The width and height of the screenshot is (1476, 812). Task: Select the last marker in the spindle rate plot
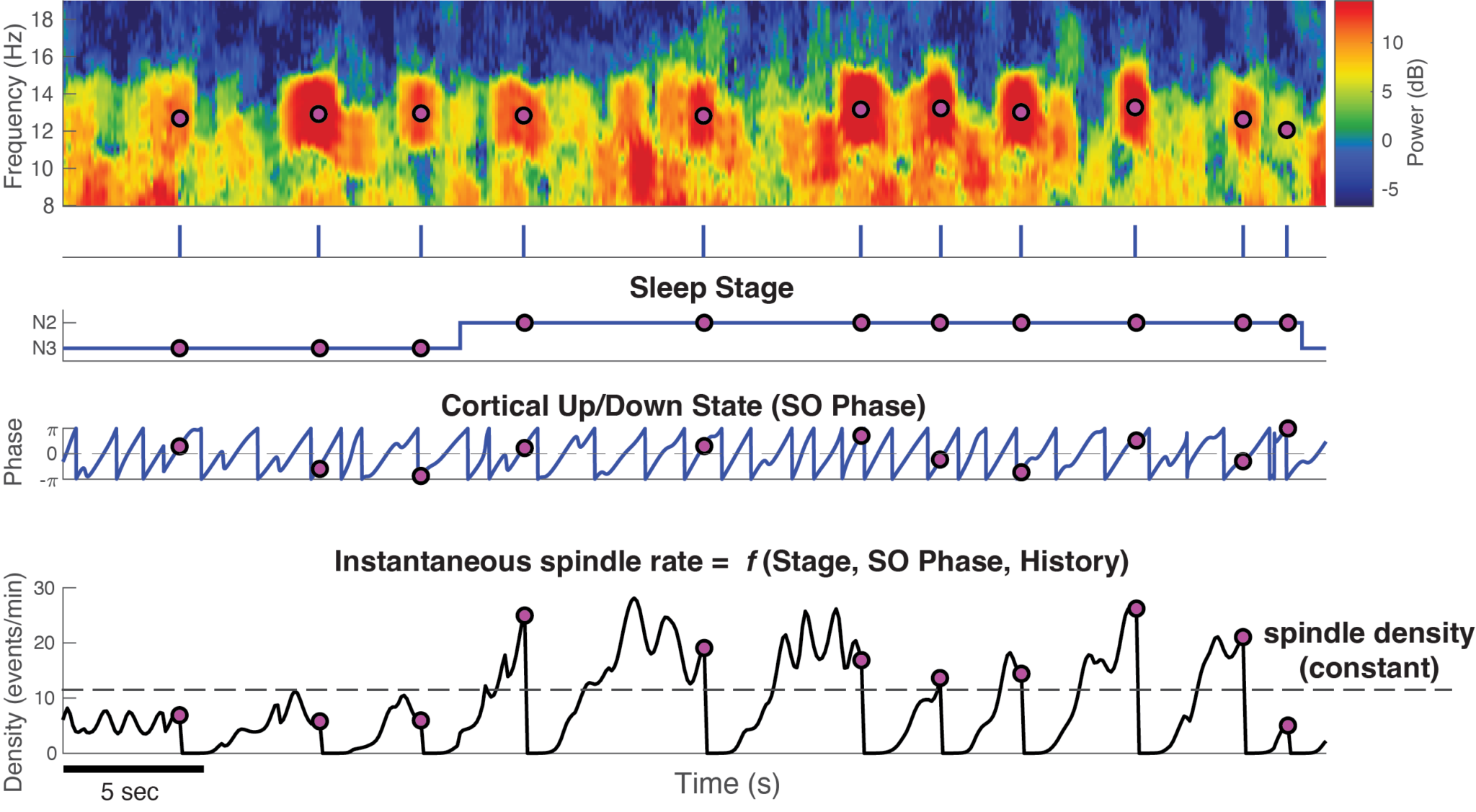coord(1287,726)
